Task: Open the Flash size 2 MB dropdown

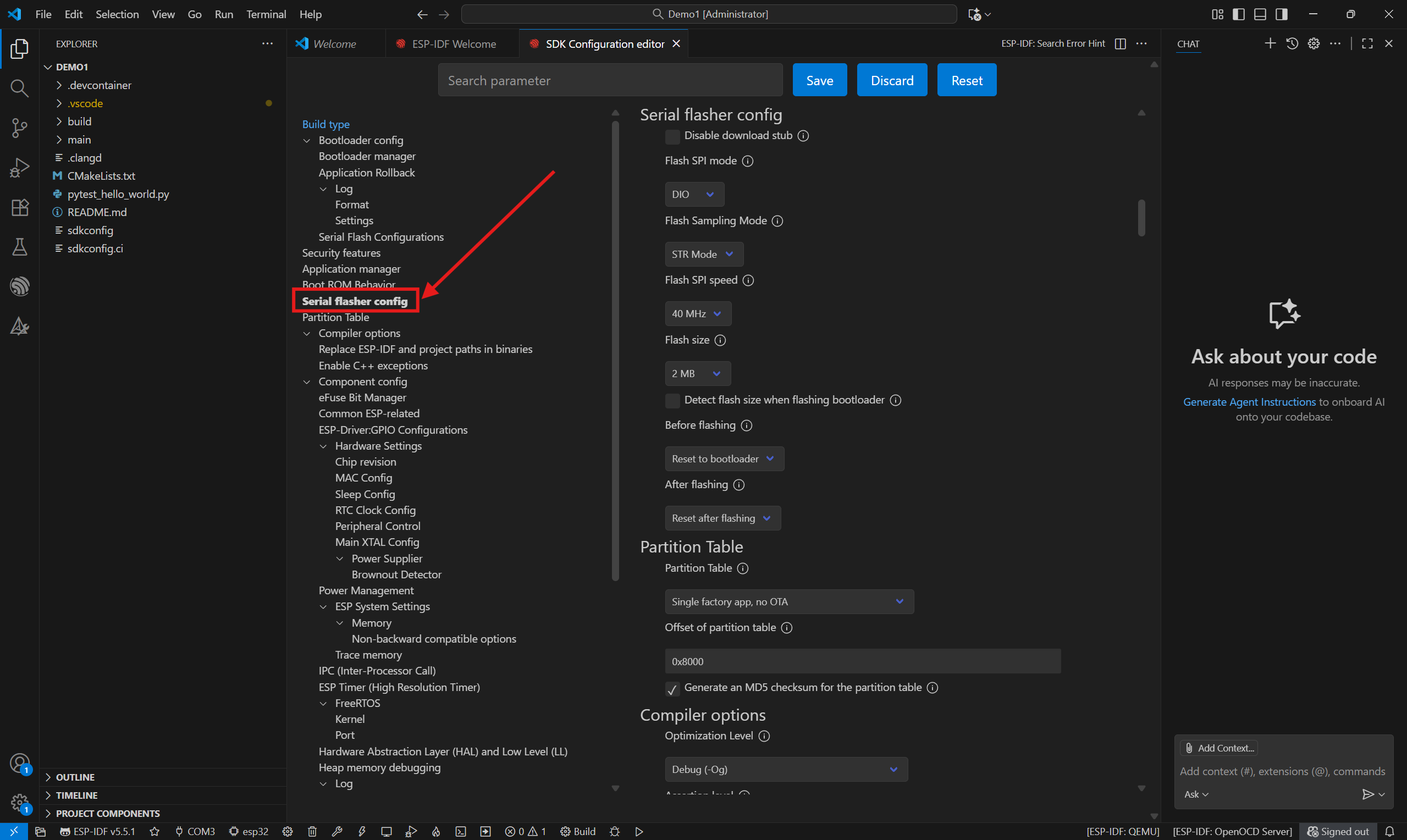Action: [x=697, y=374]
